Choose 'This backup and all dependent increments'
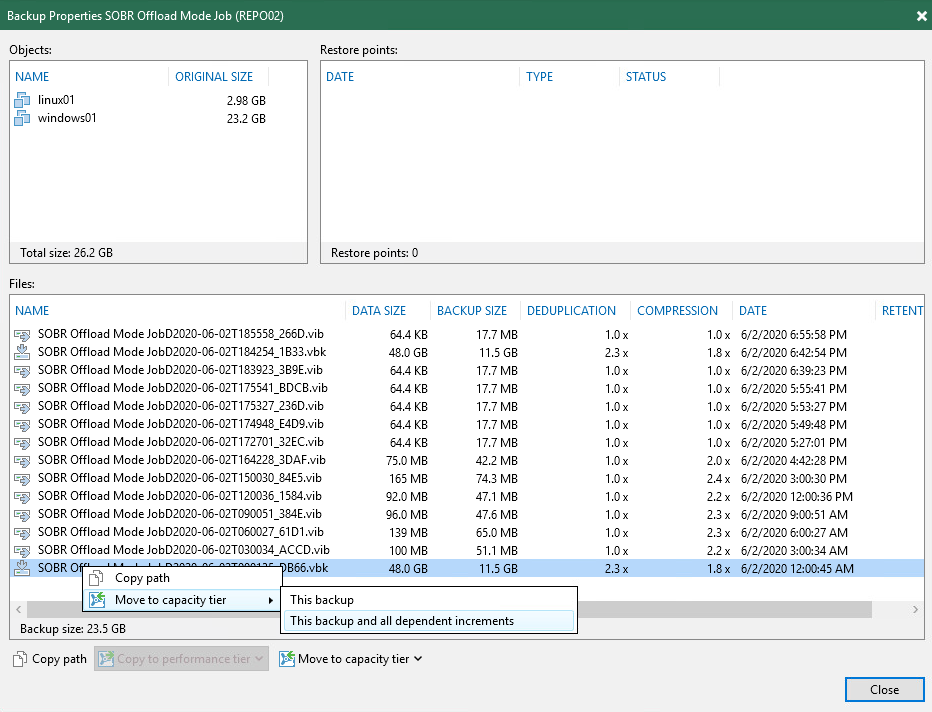The height and width of the screenshot is (712, 932). [x=401, y=621]
